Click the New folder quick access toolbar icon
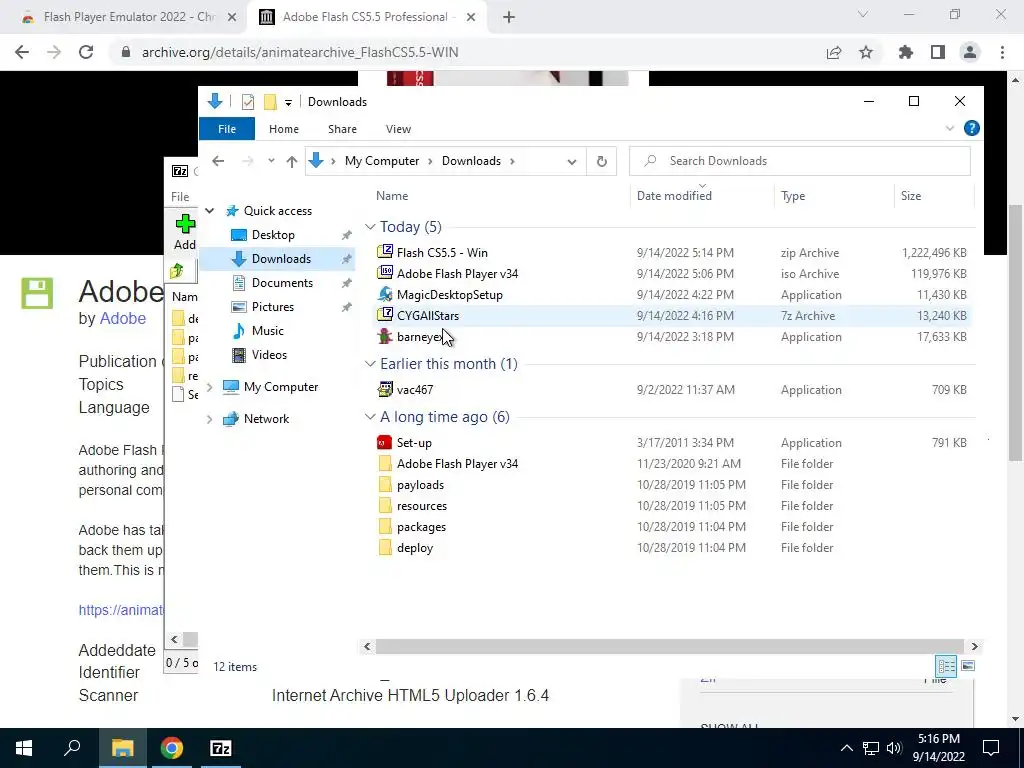 point(270,102)
